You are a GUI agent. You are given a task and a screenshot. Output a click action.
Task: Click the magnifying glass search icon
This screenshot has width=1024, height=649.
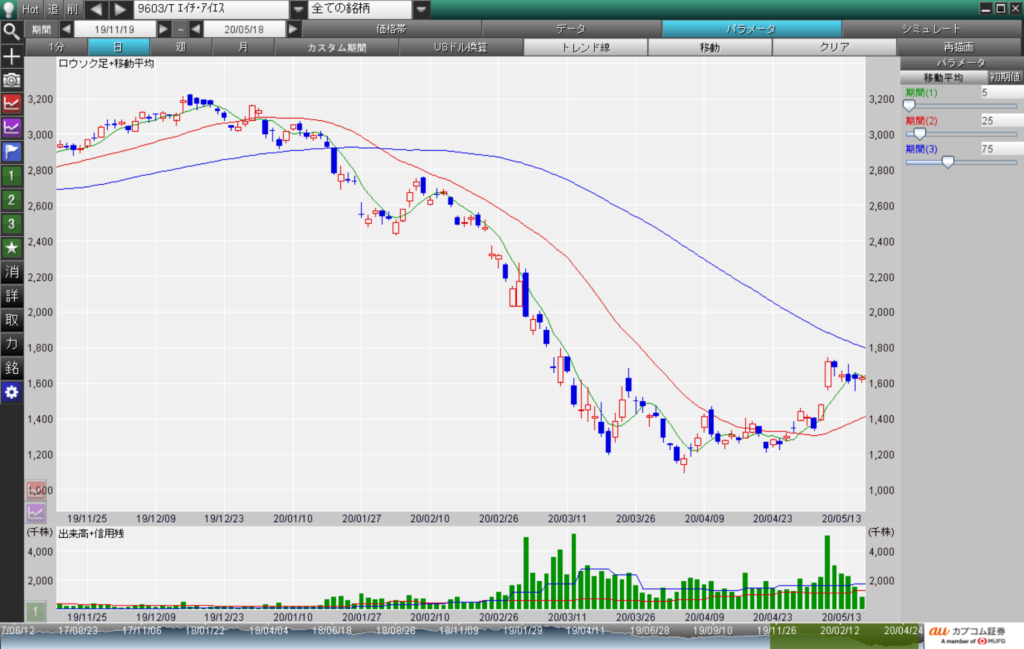11,30
